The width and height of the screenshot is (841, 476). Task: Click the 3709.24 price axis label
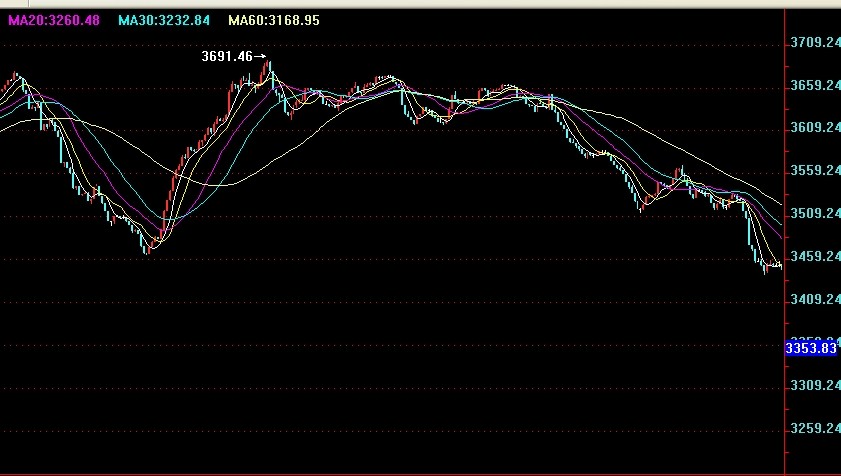coord(813,43)
